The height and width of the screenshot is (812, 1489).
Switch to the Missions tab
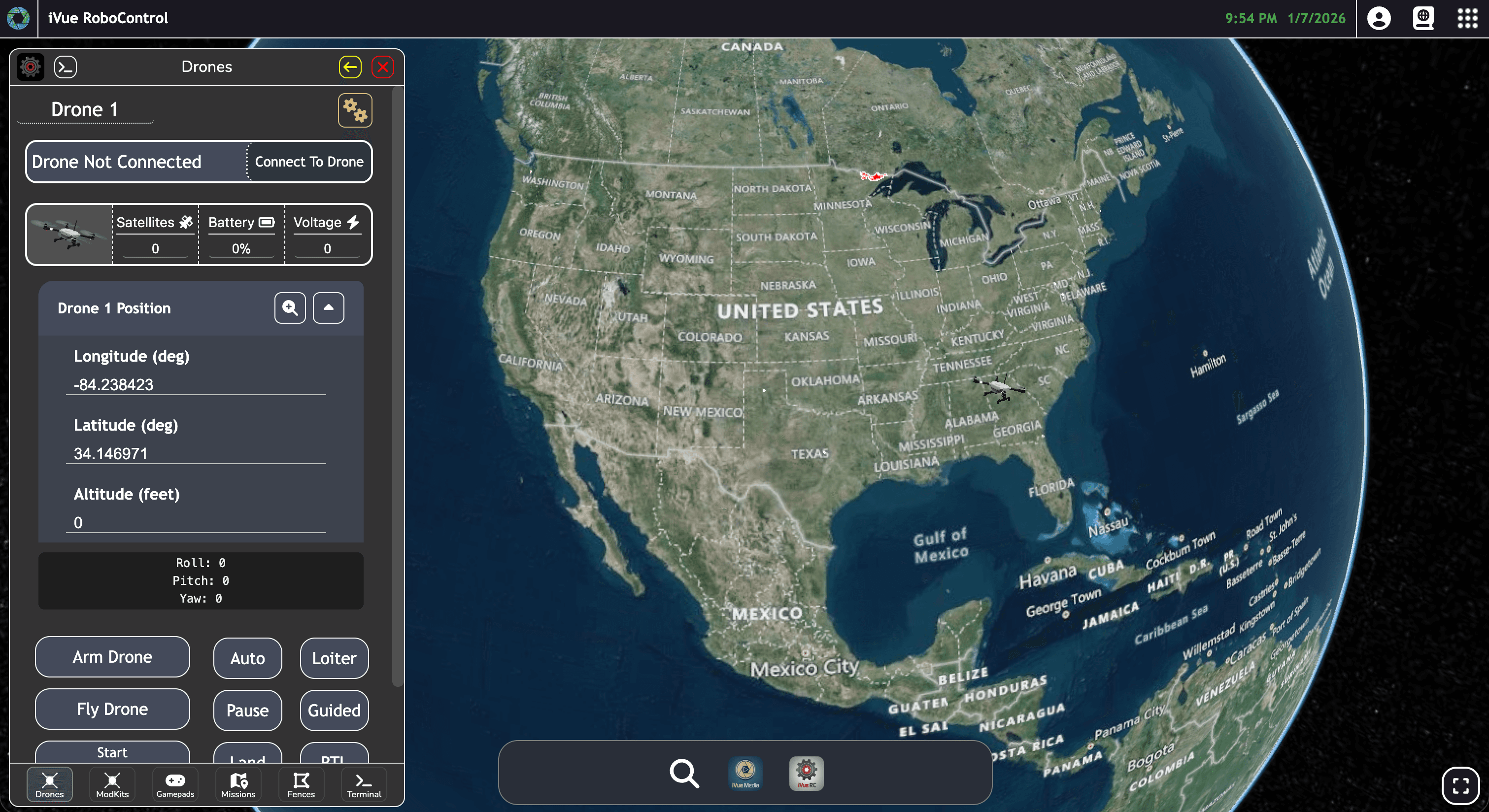(237, 785)
